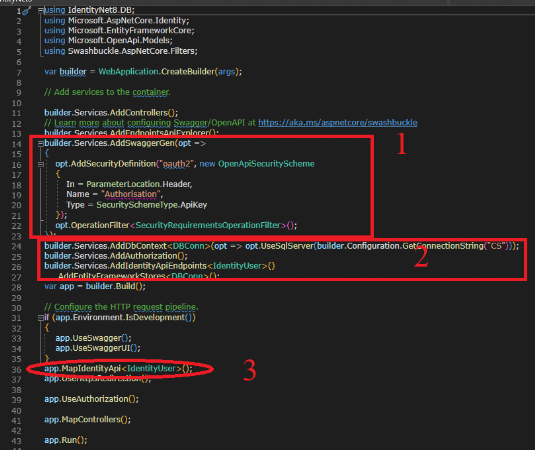
Task: Click 'app.UseSwaggerUI();' line
Action: [x=98, y=348]
